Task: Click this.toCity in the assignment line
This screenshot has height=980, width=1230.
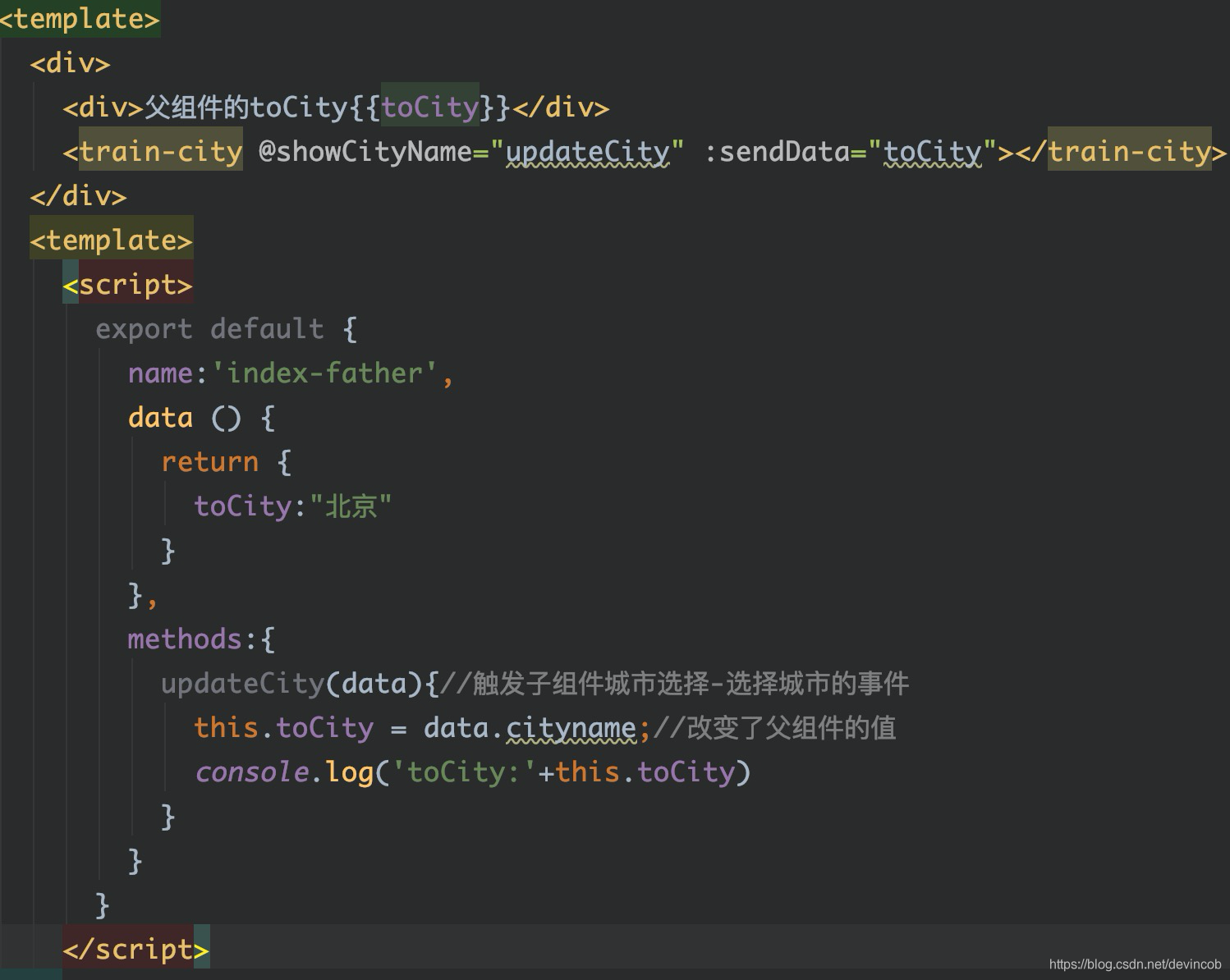Action: click(284, 728)
